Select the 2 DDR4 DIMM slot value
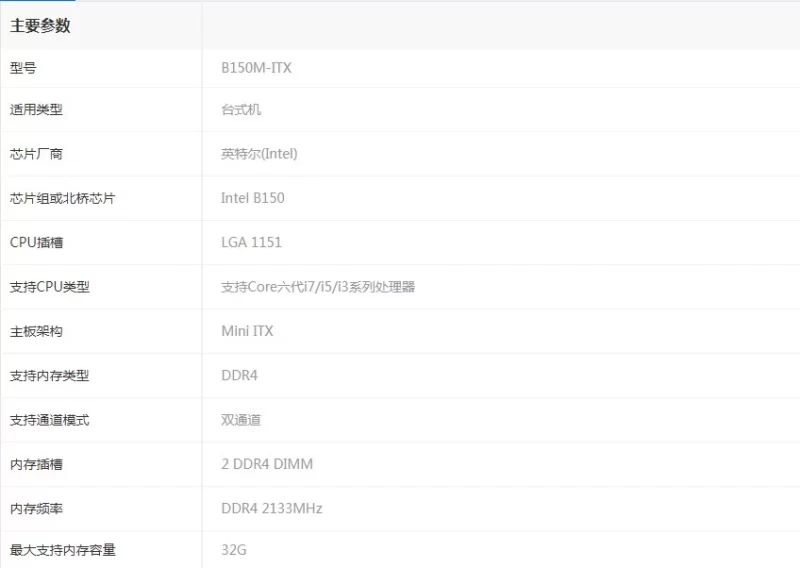This screenshot has width=800, height=568. pos(266,464)
